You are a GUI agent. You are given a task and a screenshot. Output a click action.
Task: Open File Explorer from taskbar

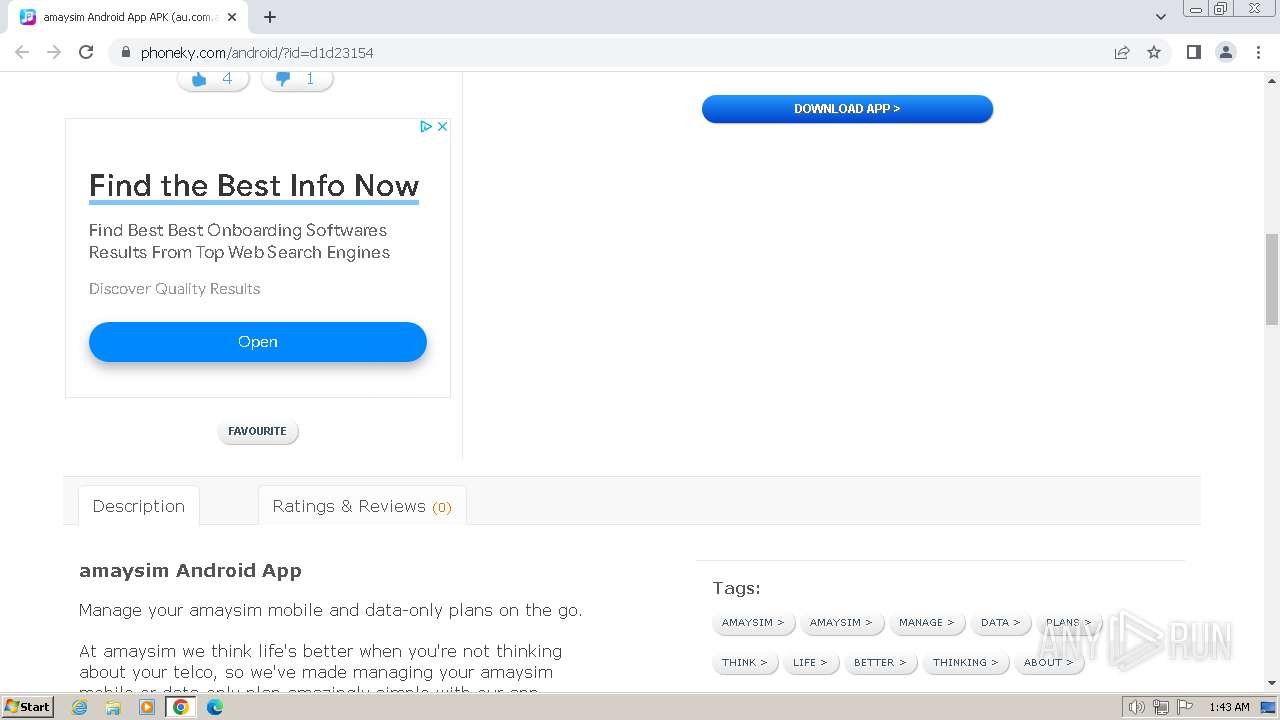(113, 707)
